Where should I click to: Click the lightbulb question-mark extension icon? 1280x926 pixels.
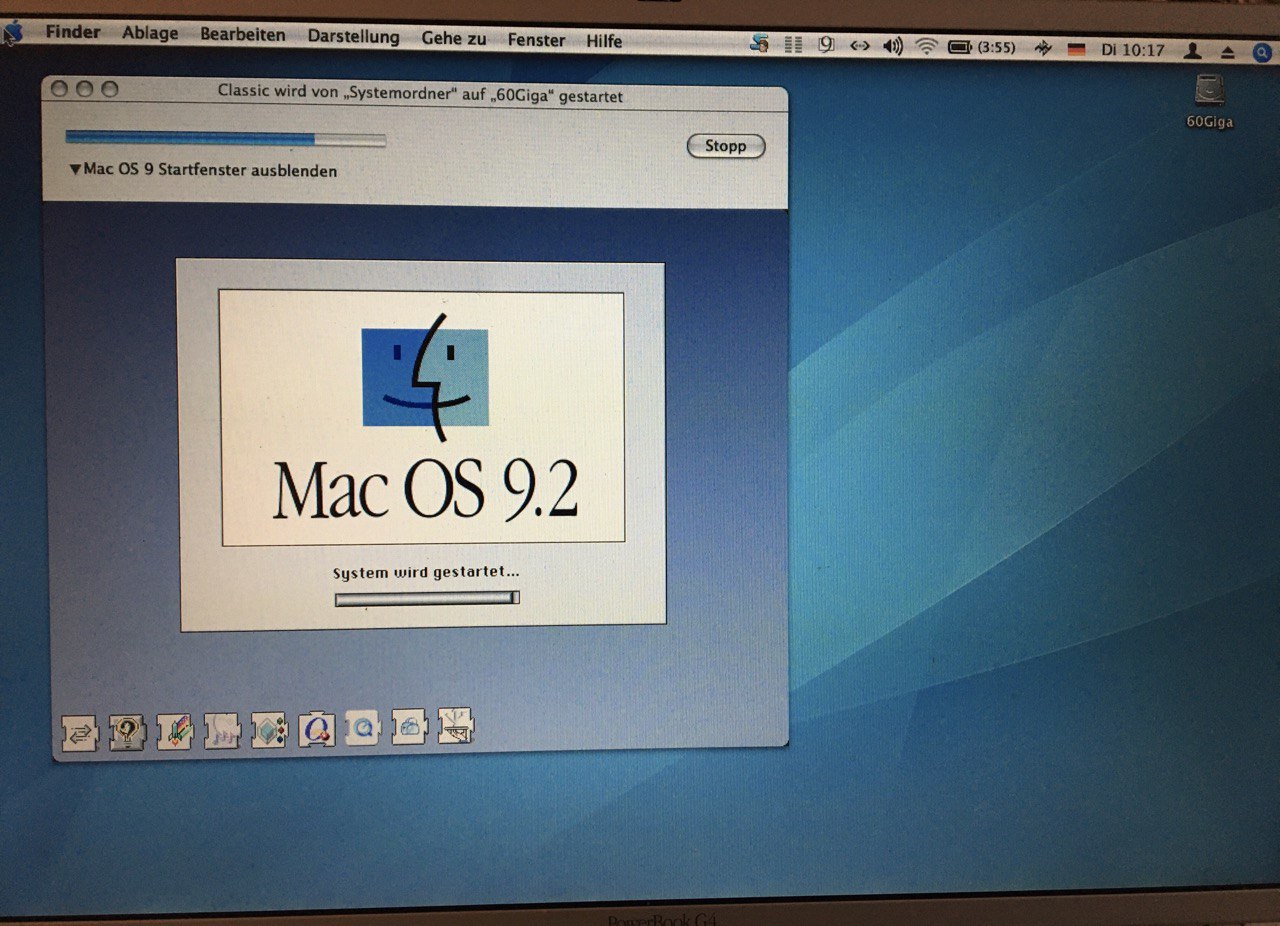[127, 733]
